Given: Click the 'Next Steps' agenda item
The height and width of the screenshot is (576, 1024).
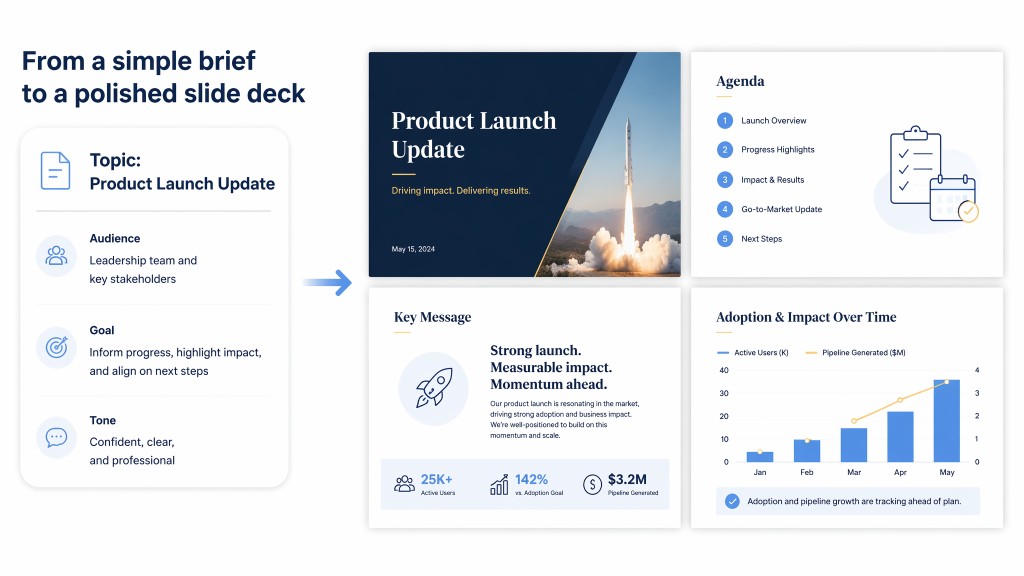Looking at the screenshot, I should coord(761,238).
